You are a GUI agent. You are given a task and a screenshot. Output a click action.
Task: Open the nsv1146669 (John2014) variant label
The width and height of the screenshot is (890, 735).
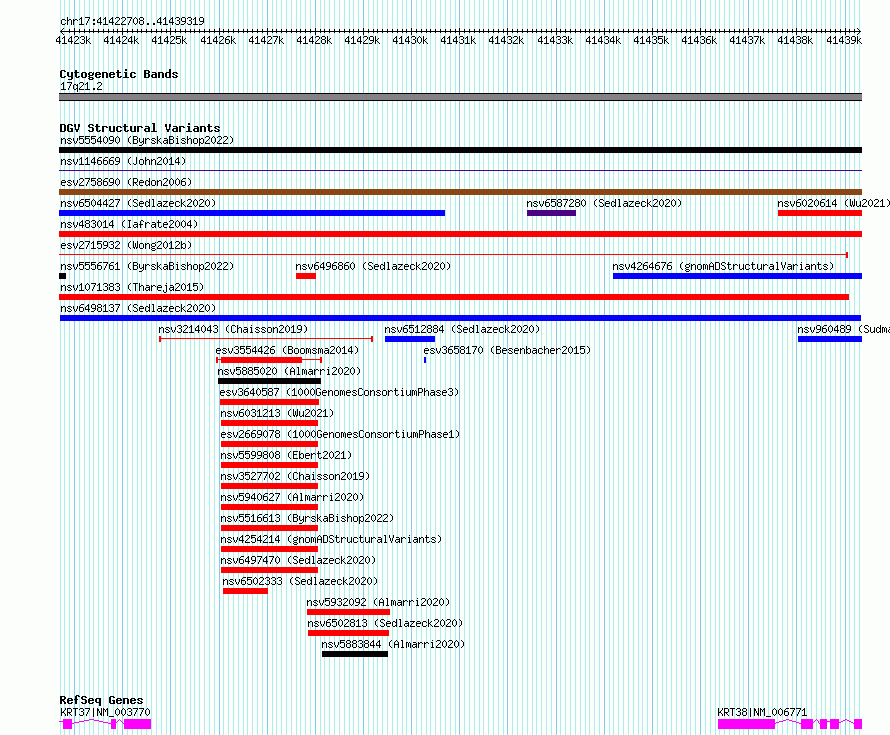point(123,161)
